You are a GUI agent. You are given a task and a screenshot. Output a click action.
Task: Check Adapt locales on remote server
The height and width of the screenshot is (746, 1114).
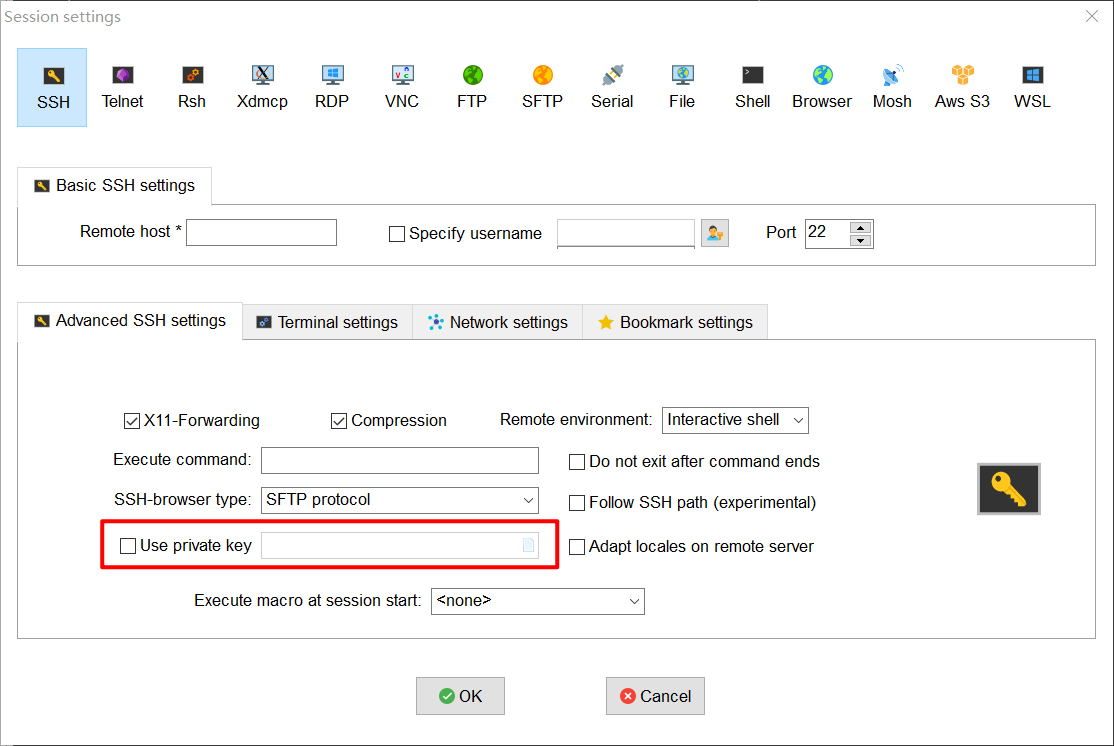pyautogui.click(x=577, y=546)
